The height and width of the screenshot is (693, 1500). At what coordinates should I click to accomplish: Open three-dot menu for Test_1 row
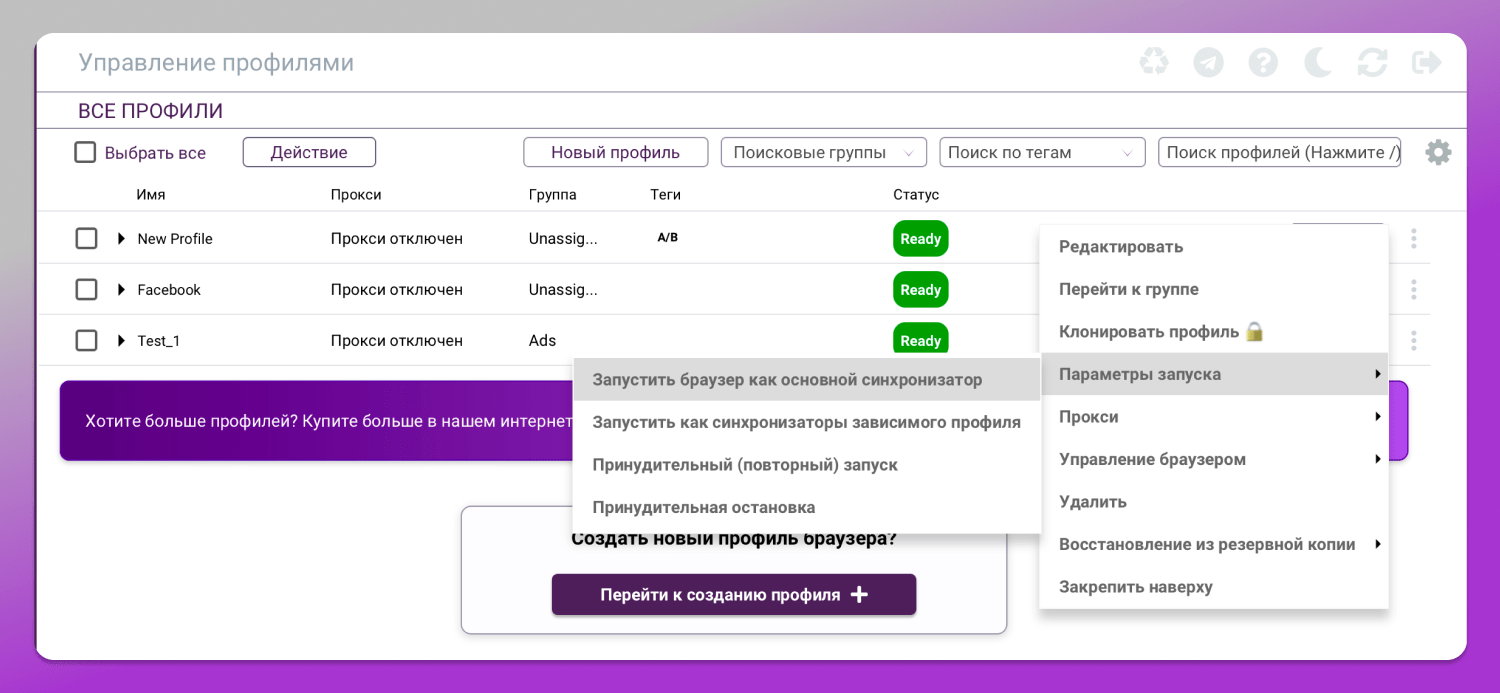(x=1414, y=340)
